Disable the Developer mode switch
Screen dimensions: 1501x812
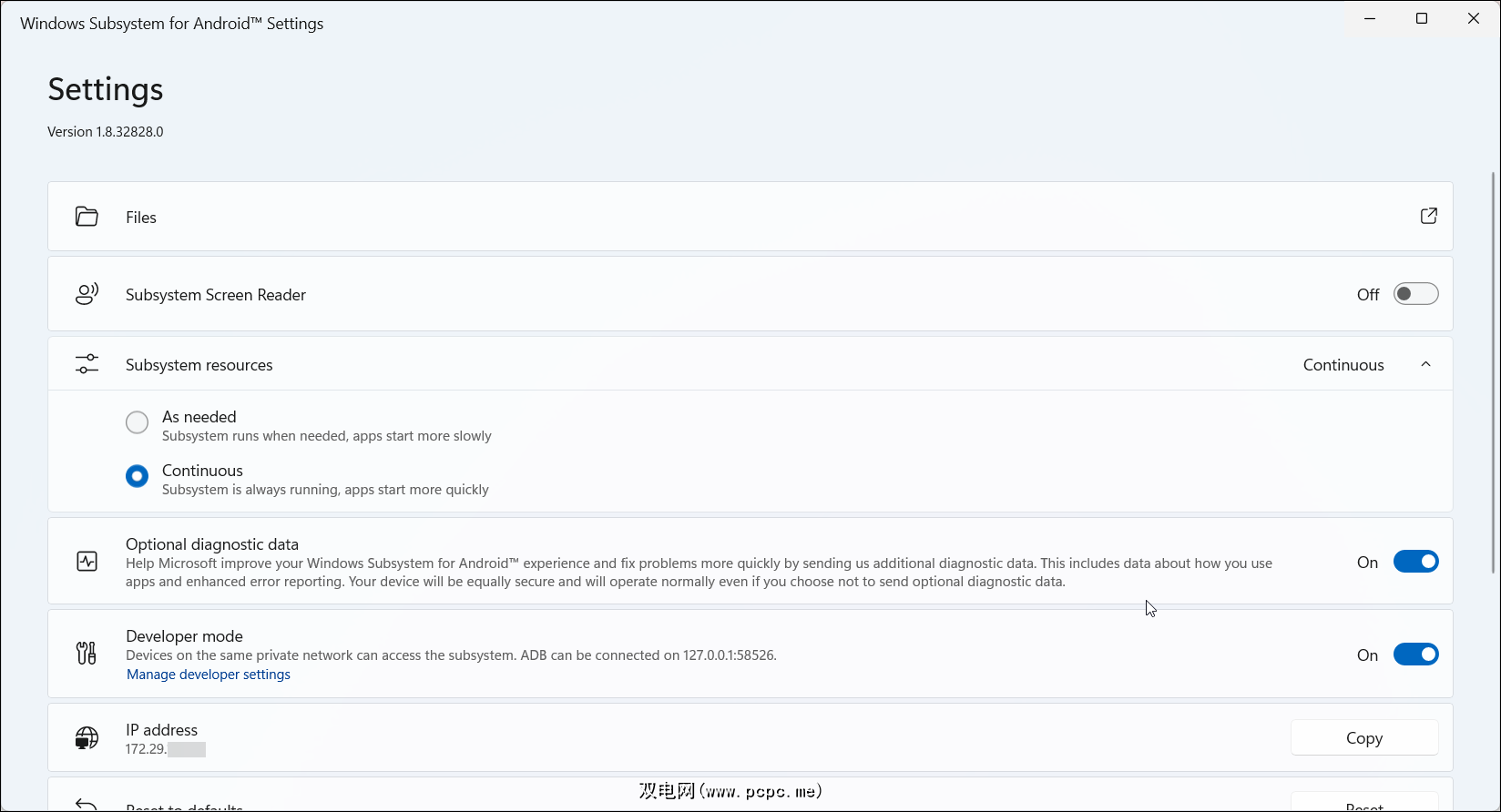coord(1415,655)
